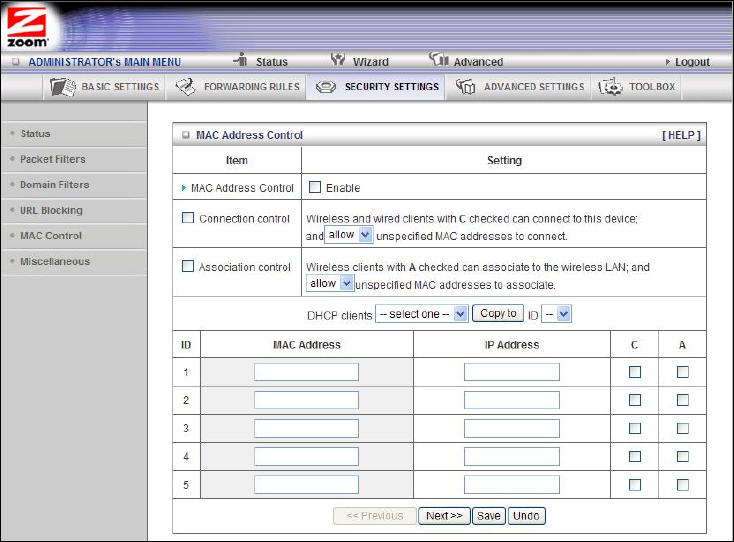This screenshot has width=734, height=542.
Task: Focus the MAC Address field in row 3
Action: (x=307, y=428)
